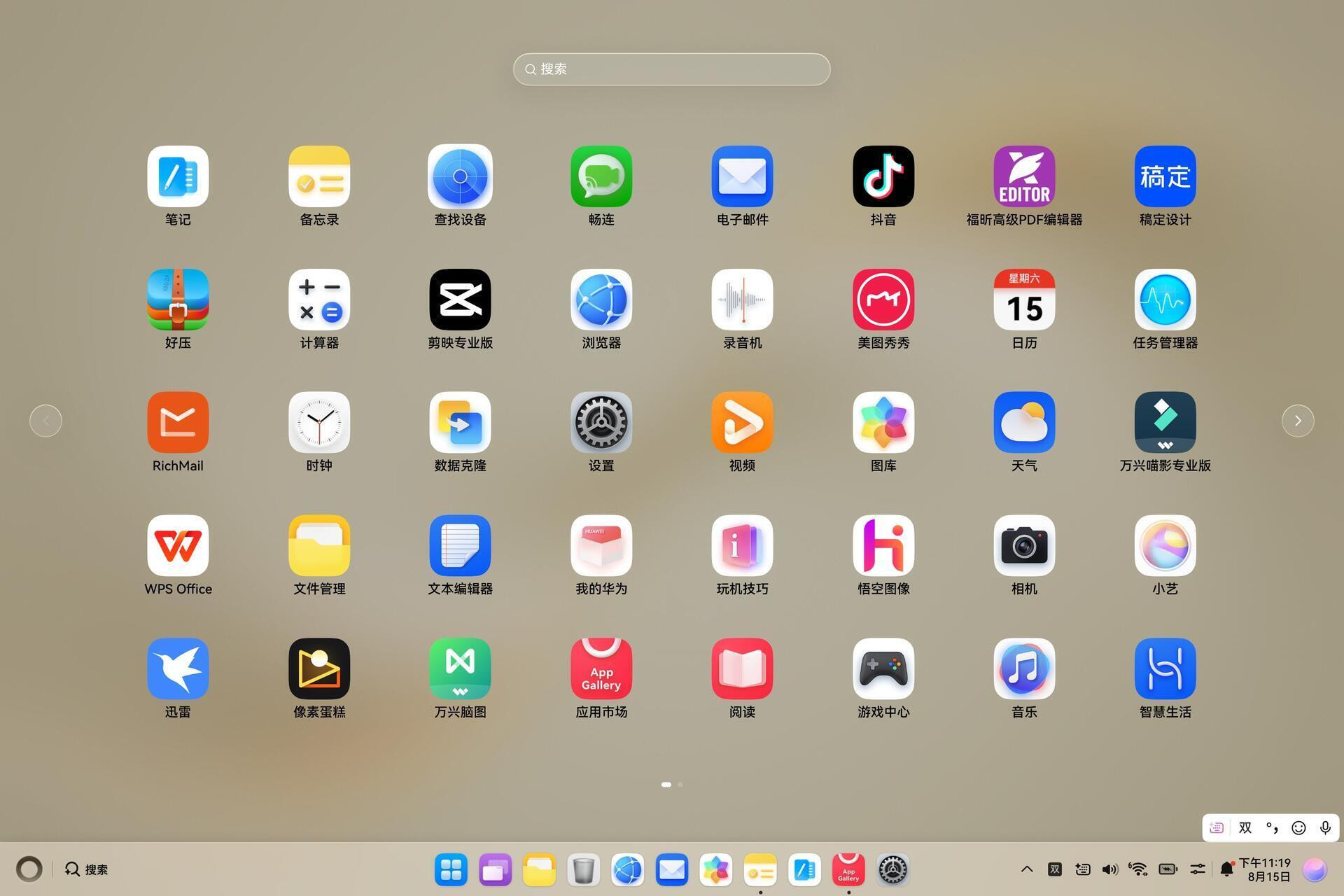Screen dimensions: 1344x896
Task: Launch 浏览器 from the app grid
Action: pos(601,300)
